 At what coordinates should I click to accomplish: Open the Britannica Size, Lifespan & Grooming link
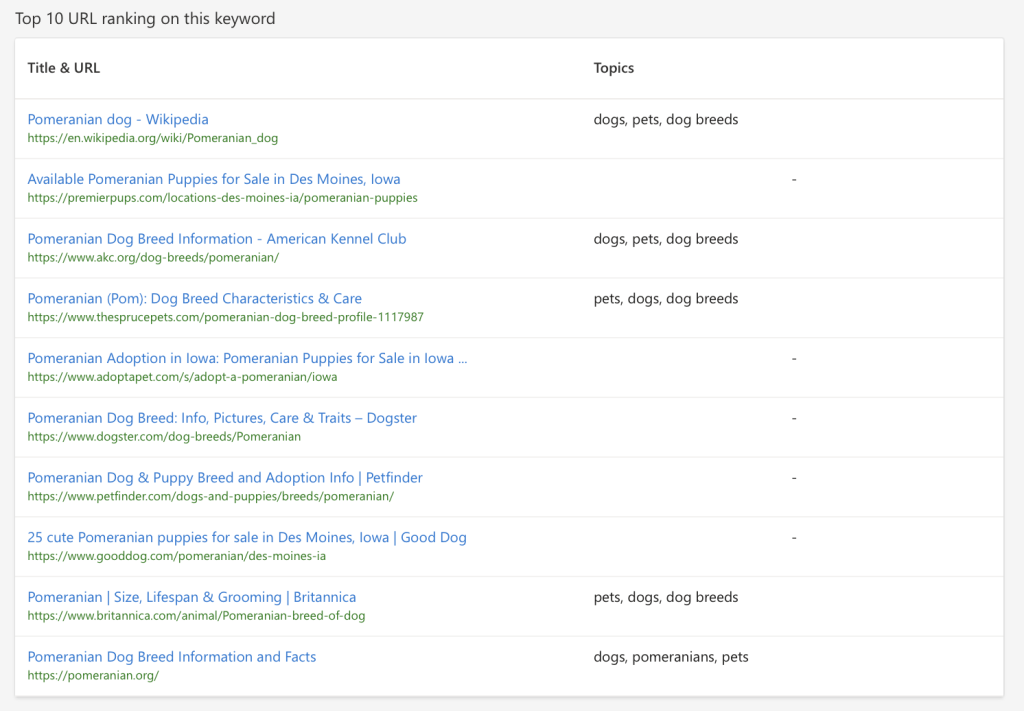(191, 597)
